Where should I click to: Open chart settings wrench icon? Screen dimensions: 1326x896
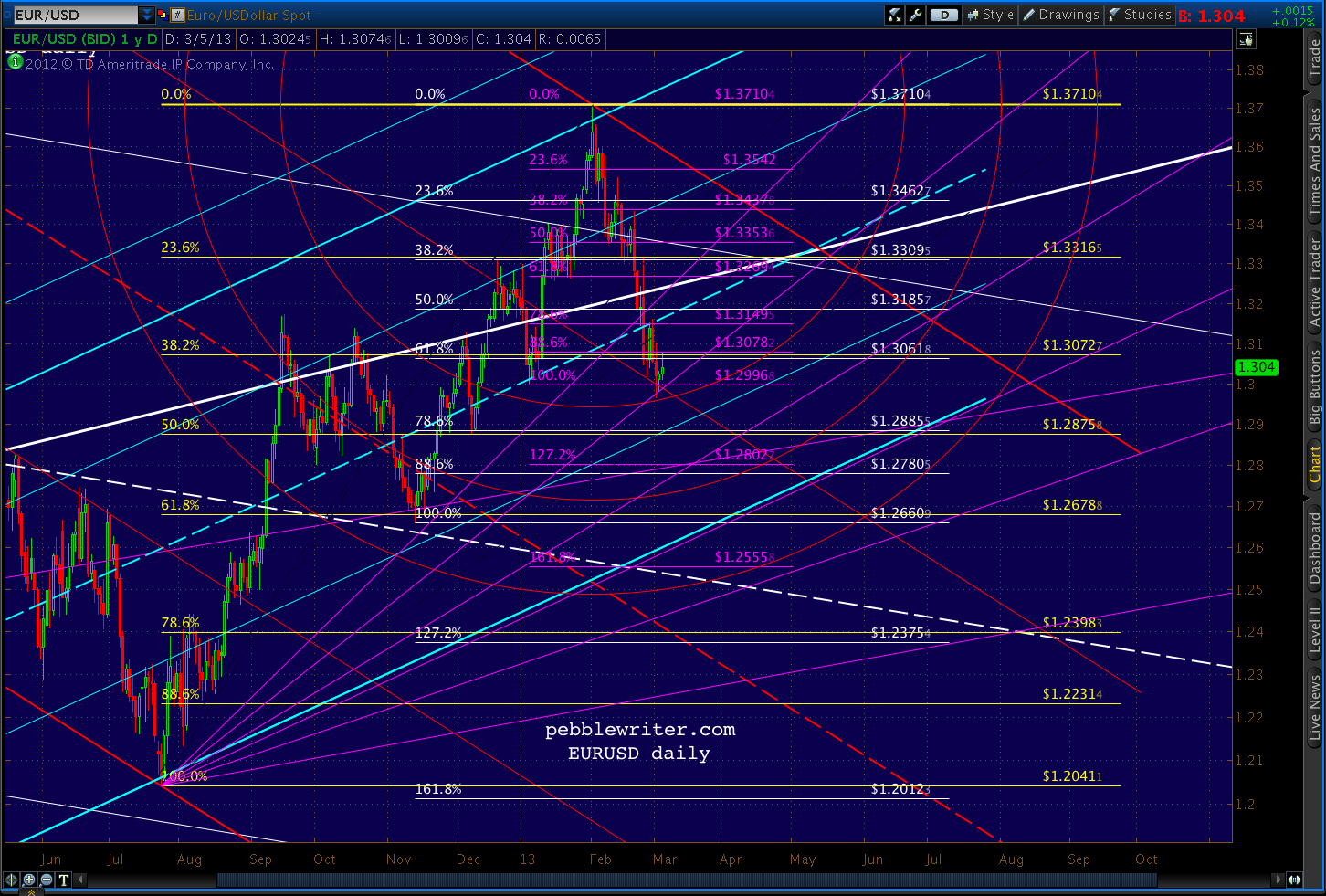(915, 15)
